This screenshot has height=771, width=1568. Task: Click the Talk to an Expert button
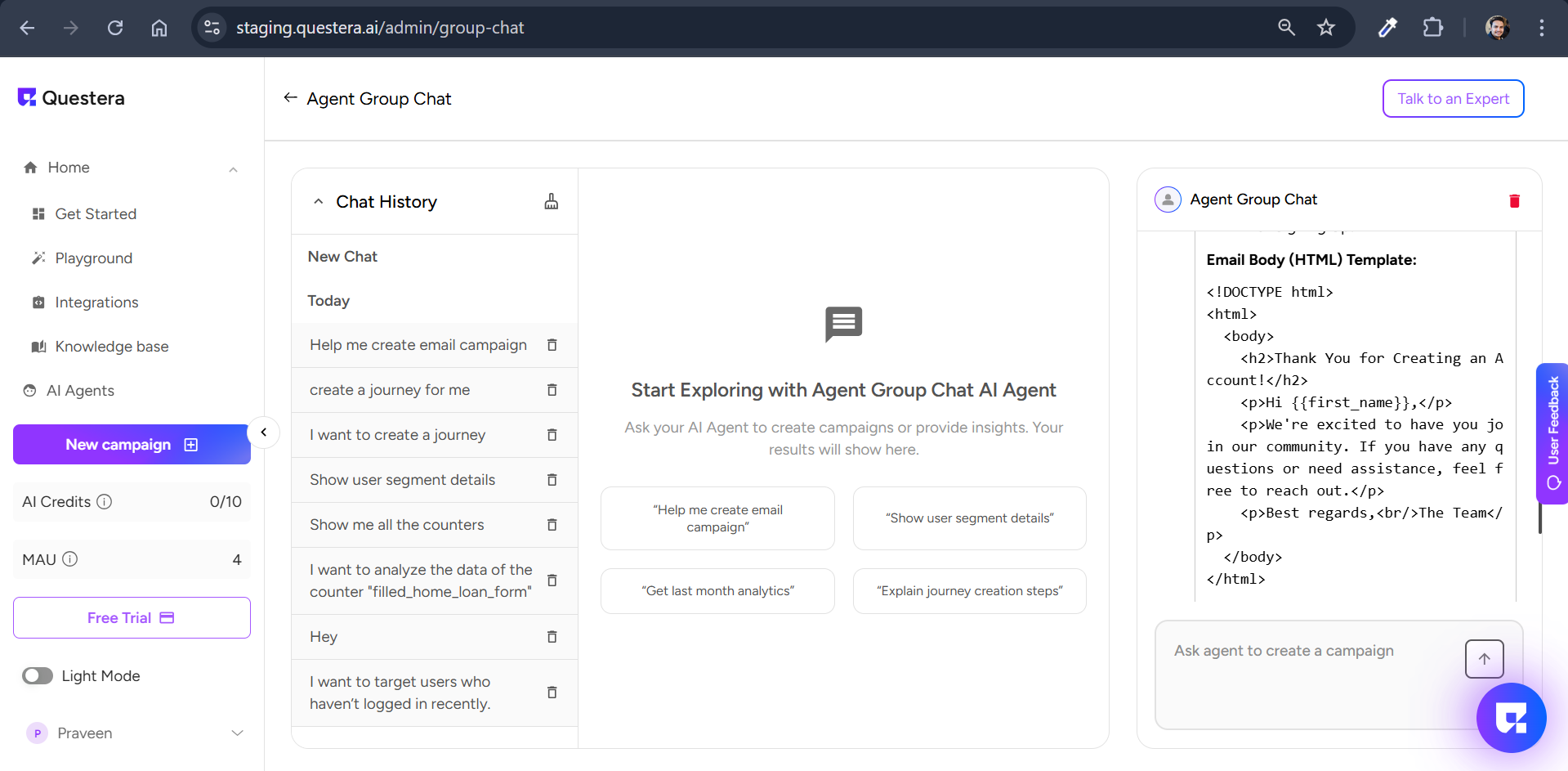(1453, 99)
